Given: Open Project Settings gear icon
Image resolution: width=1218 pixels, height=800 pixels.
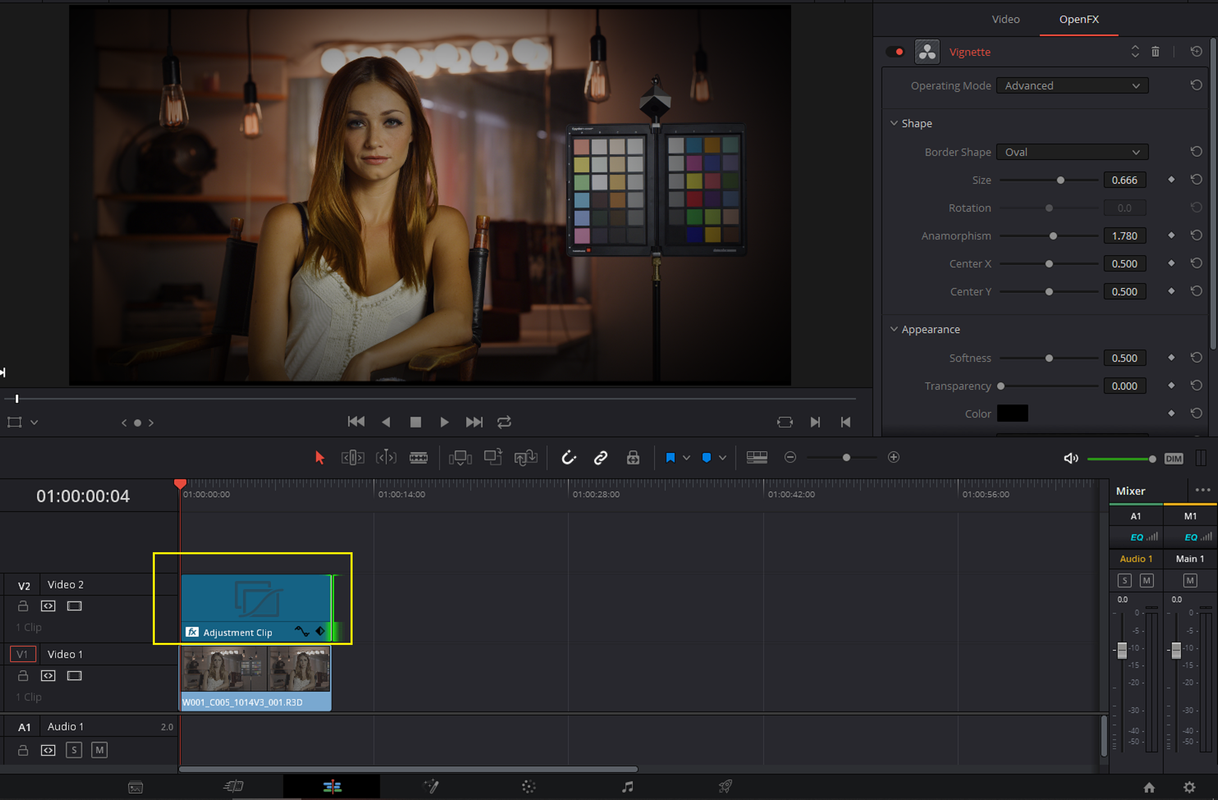Looking at the screenshot, I should (1189, 787).
